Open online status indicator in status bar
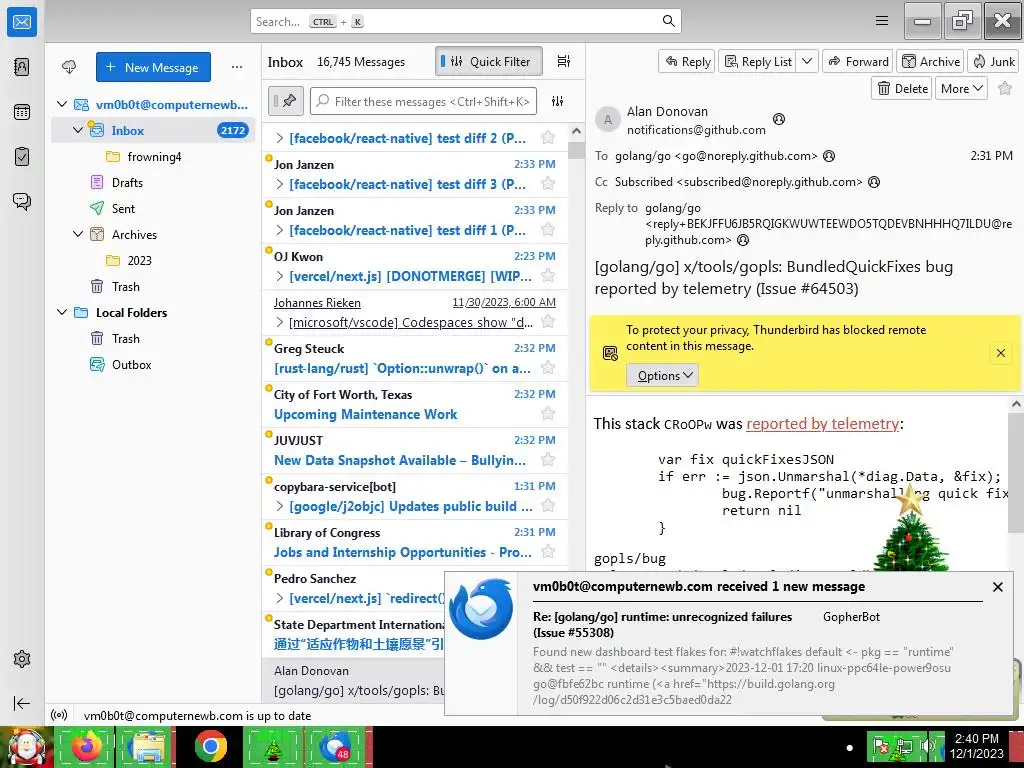1024x768 pixels. point(59,715)
